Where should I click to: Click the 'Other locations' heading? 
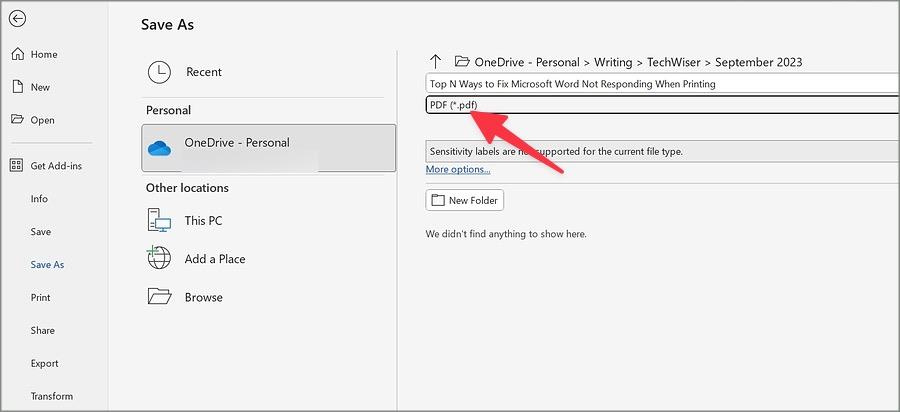187,188
